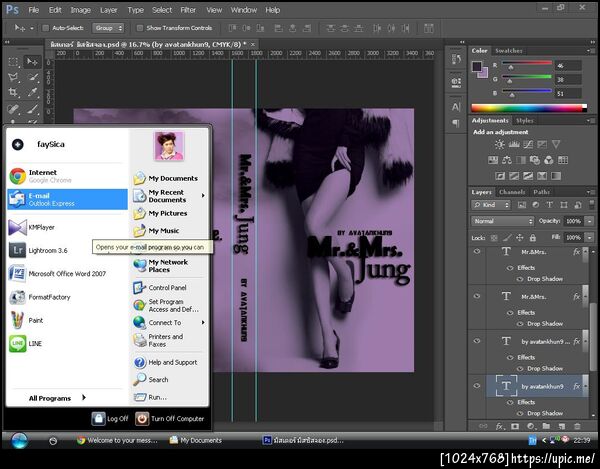Open the Fill 100% dropdown arrow

(590, 238)
